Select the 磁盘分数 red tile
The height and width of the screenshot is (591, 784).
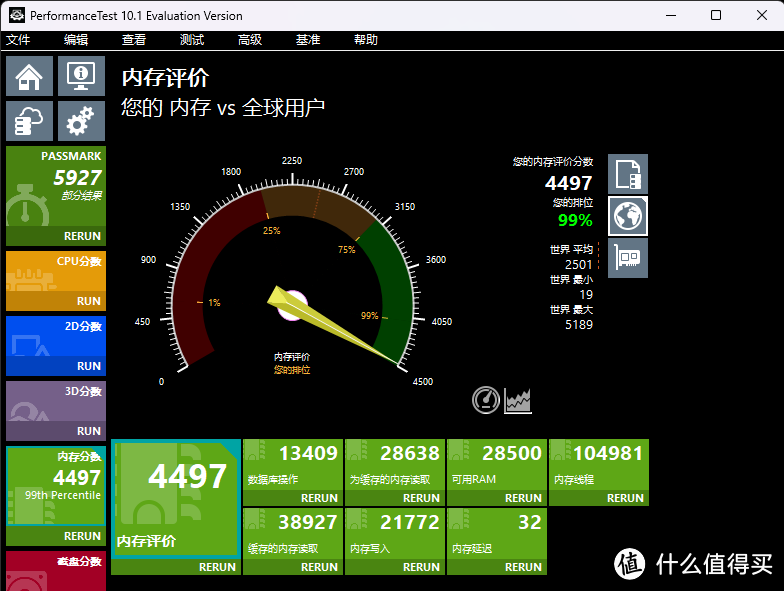coord(56,571)
